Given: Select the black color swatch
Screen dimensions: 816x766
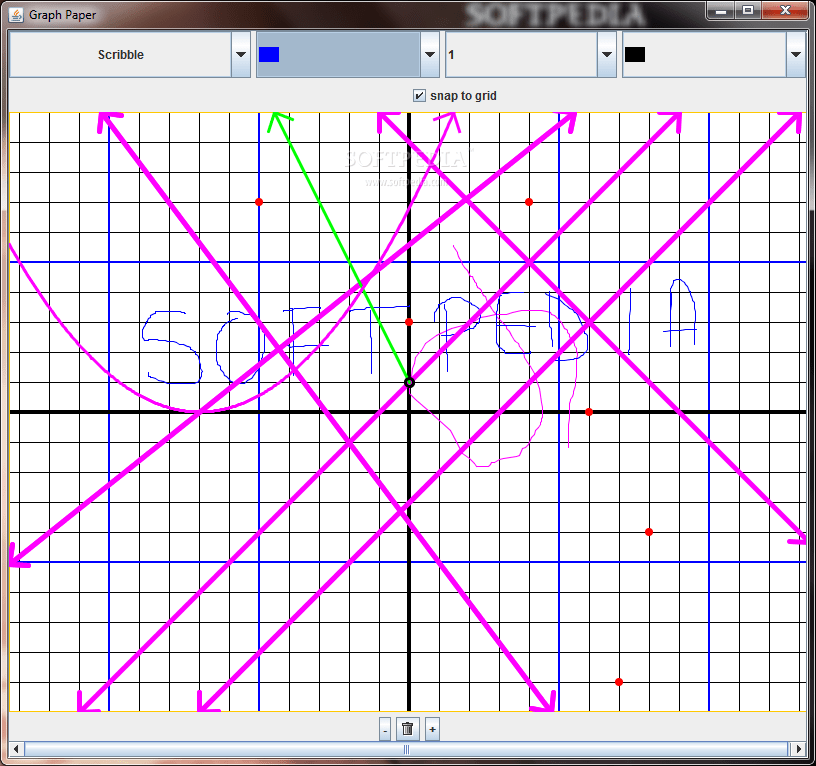Looking at the screenshot, I should (635, 55).
